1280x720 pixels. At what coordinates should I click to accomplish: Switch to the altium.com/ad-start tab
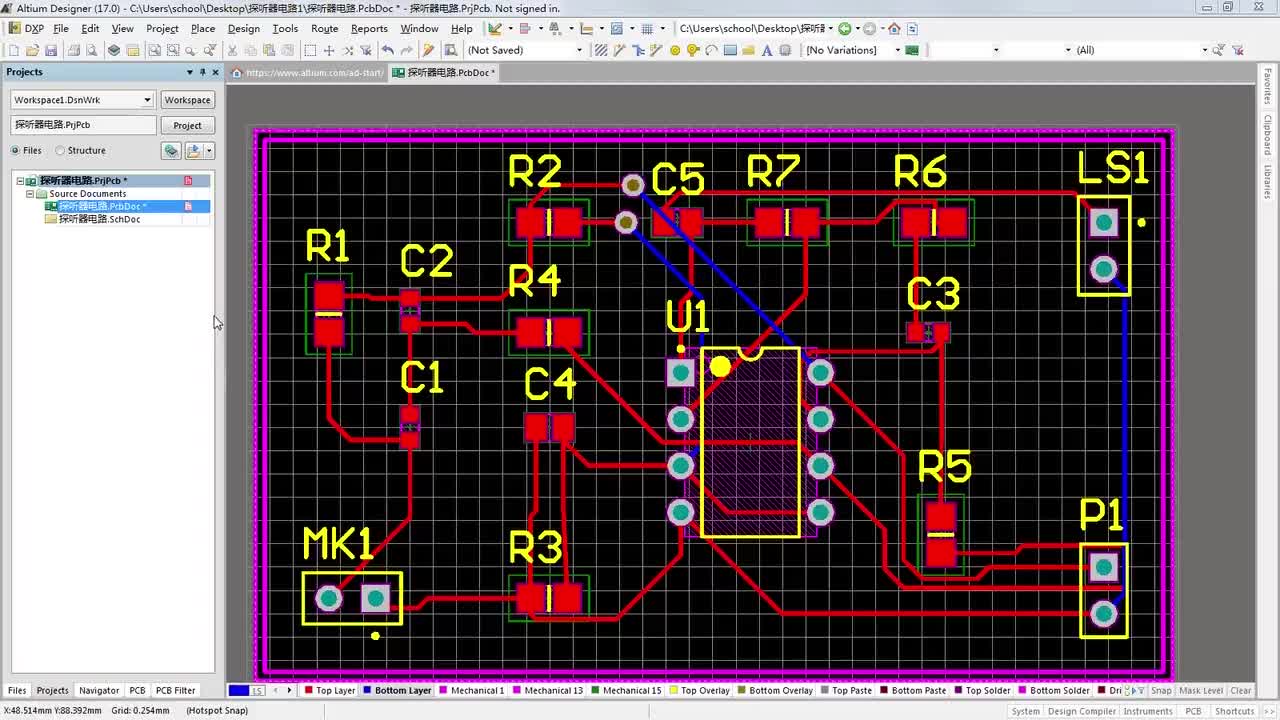coord(308,72)
